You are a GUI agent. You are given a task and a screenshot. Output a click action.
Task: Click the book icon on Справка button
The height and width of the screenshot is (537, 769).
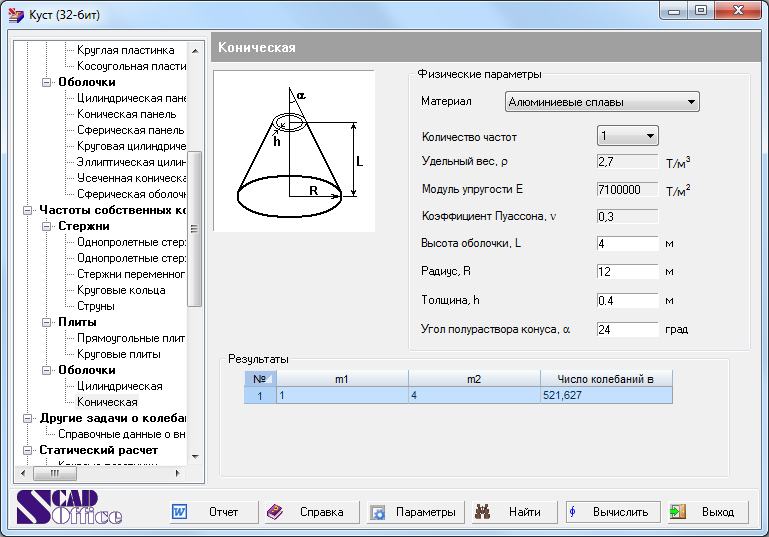coord(276,512)
